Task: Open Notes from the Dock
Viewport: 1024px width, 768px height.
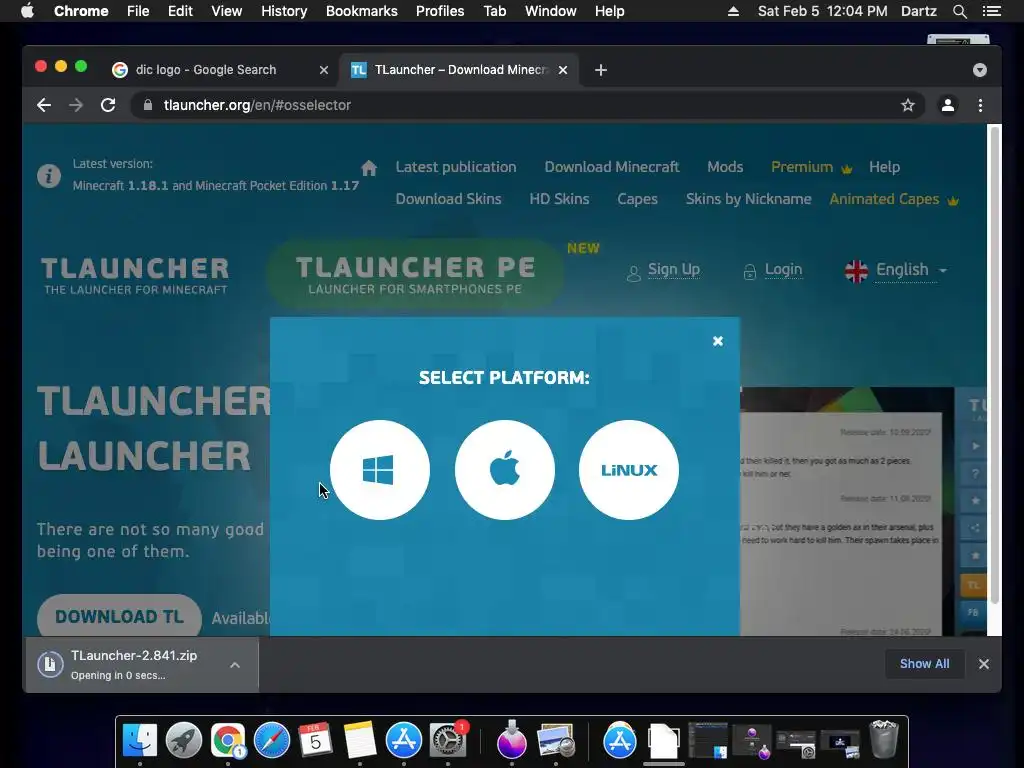Action: [360, 741]
